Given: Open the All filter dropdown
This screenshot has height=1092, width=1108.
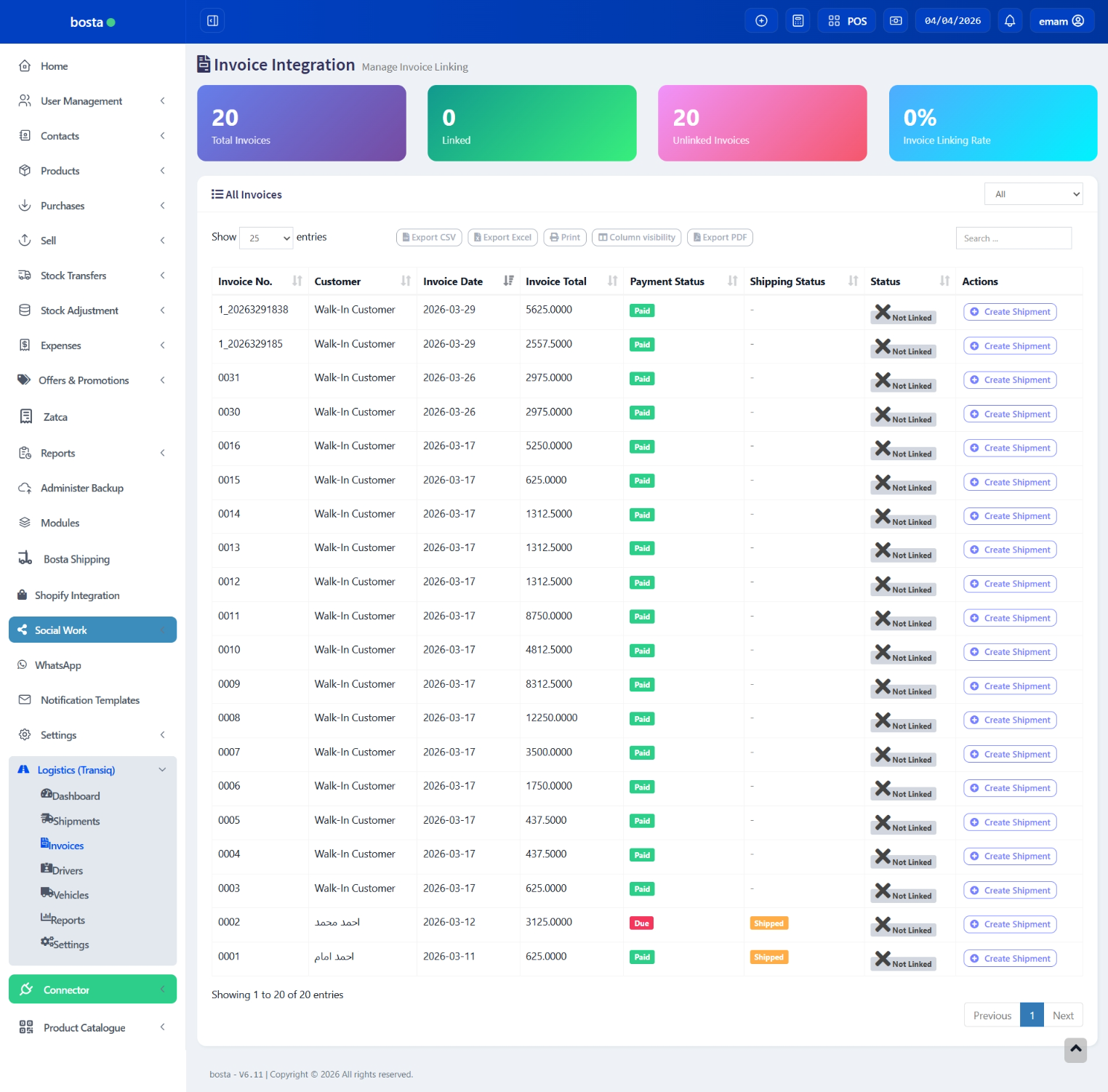Looking at the screenshot, I should coord(1033,194).
